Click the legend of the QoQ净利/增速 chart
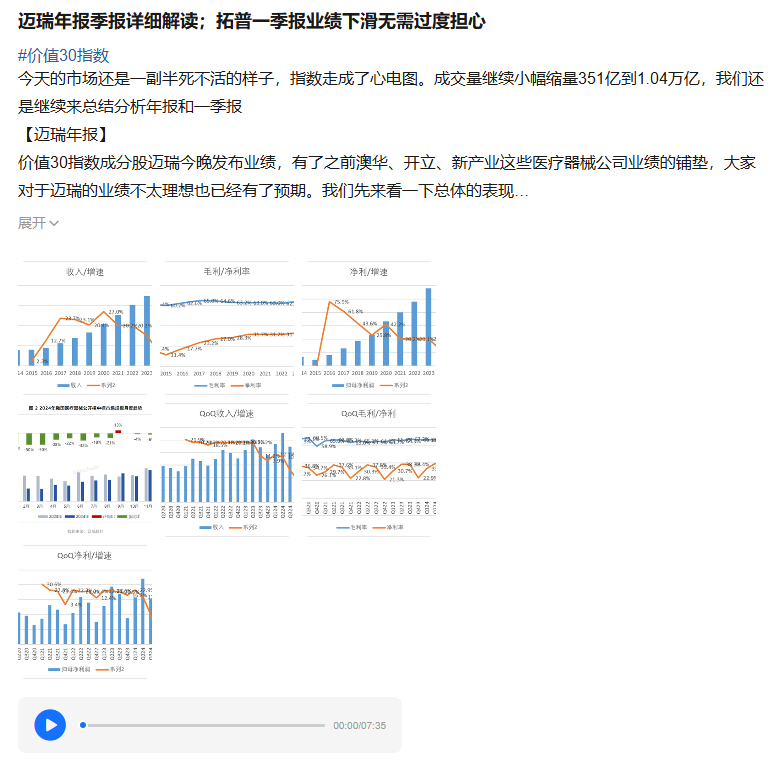Image resolution: width=777 pixels, height=761 pixels. [x=86, y=668]
